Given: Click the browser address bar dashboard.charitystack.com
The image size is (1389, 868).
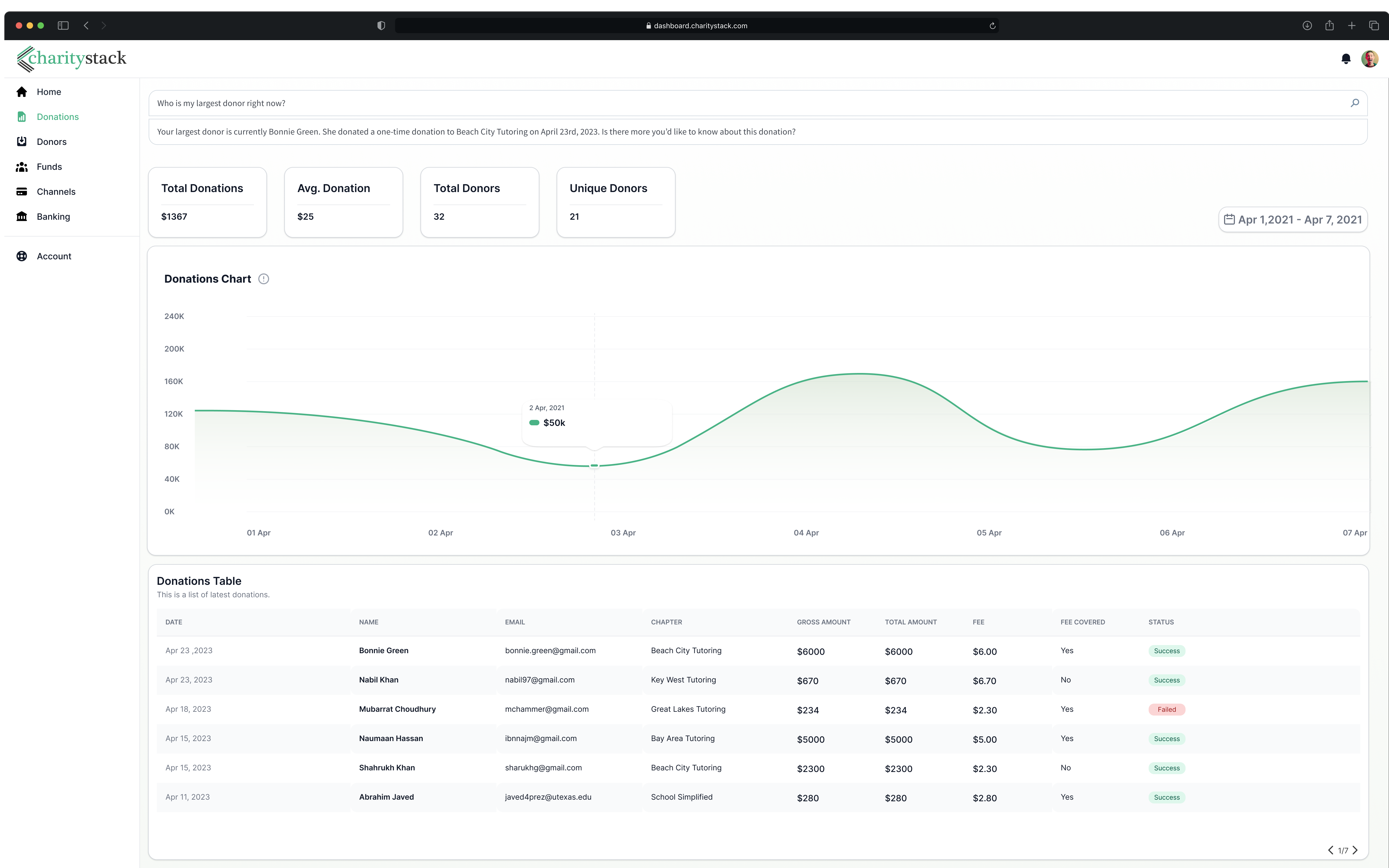Looking at the screenshot, I should 697,26.
